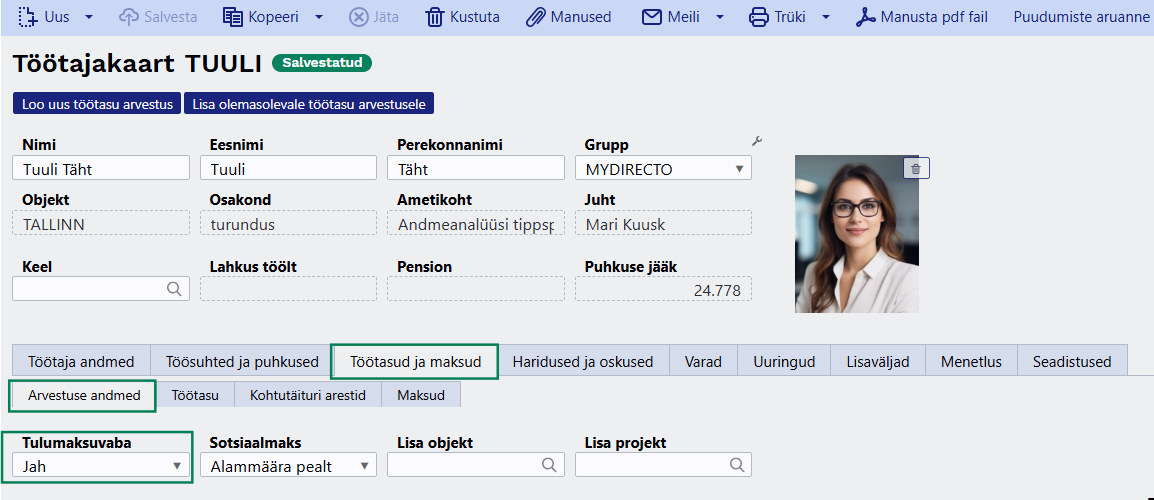The height and width of the screenshot is (500, 1154).
Task: Expand the Uus dropdown arrow
Action: point(89,17)
